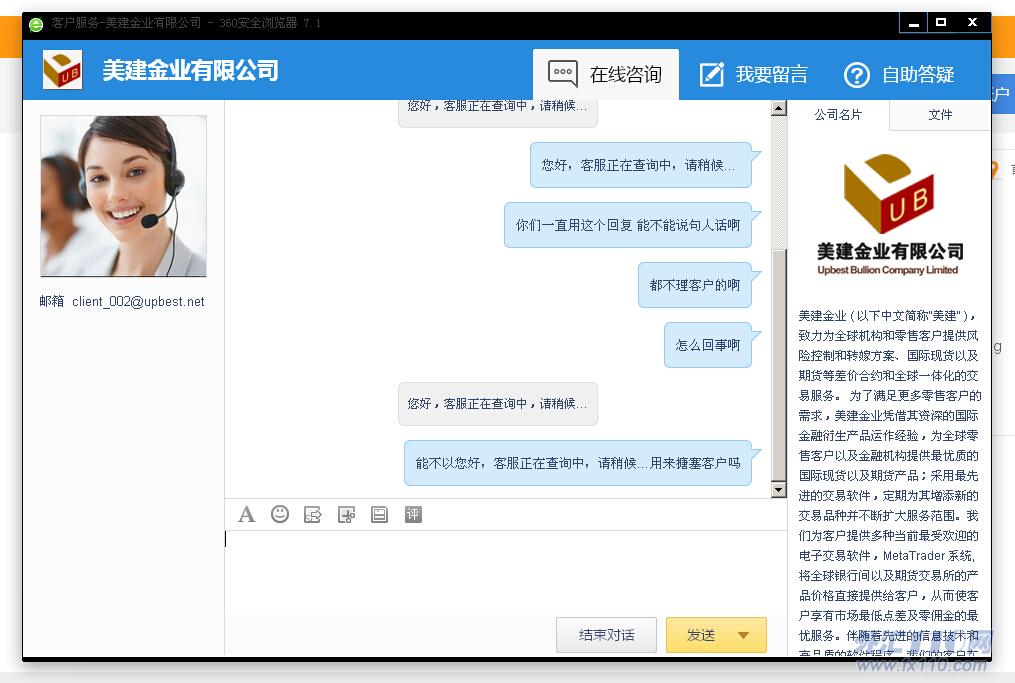
Task: Click the 评 rate service icon
Action: pos(413,515)
